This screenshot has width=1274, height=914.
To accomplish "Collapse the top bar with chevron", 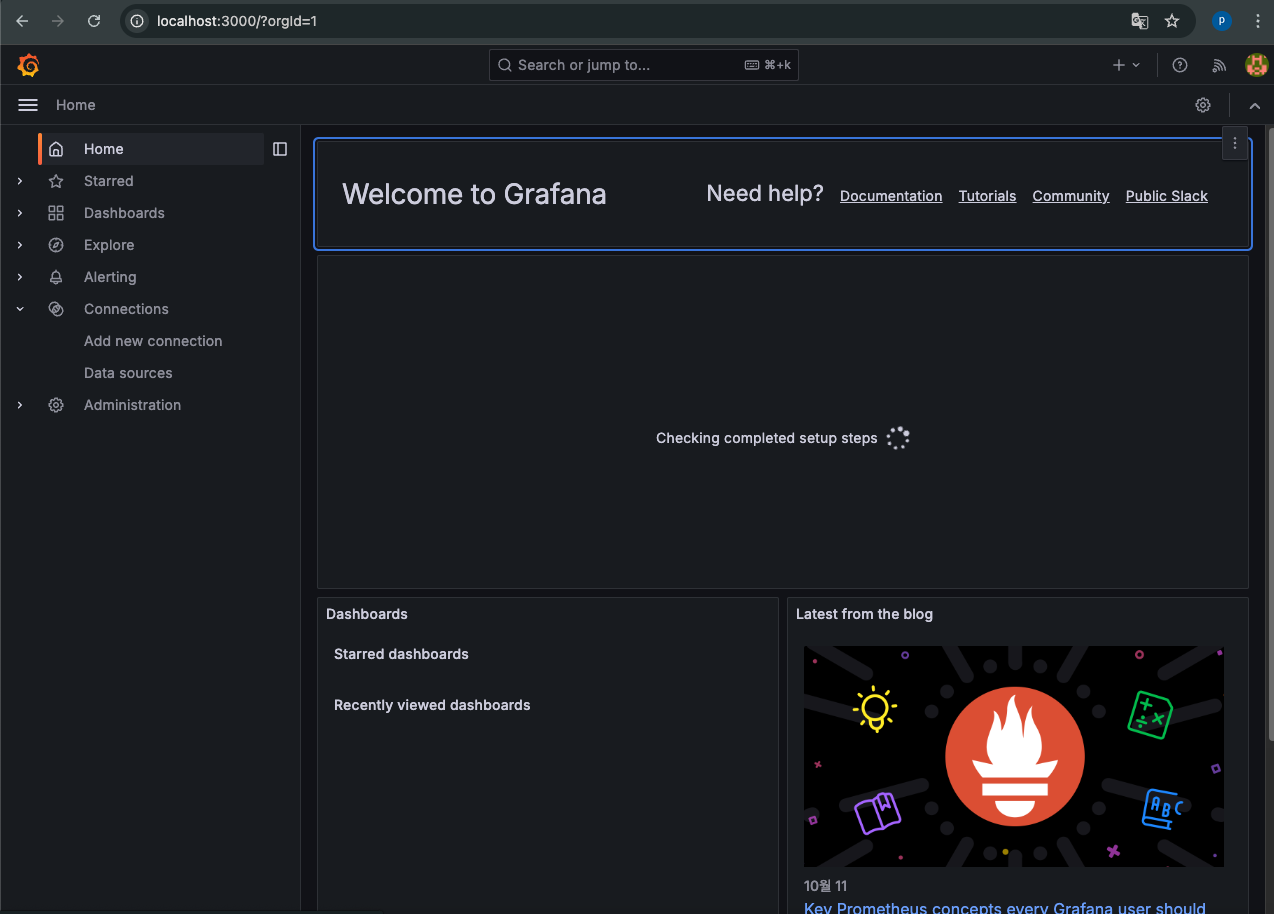I will [1255, 105].
